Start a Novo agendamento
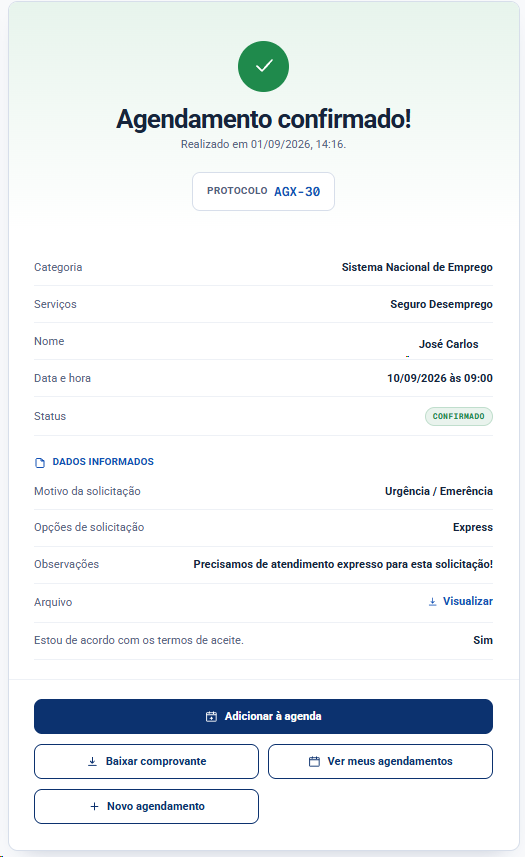 [146, 806]
